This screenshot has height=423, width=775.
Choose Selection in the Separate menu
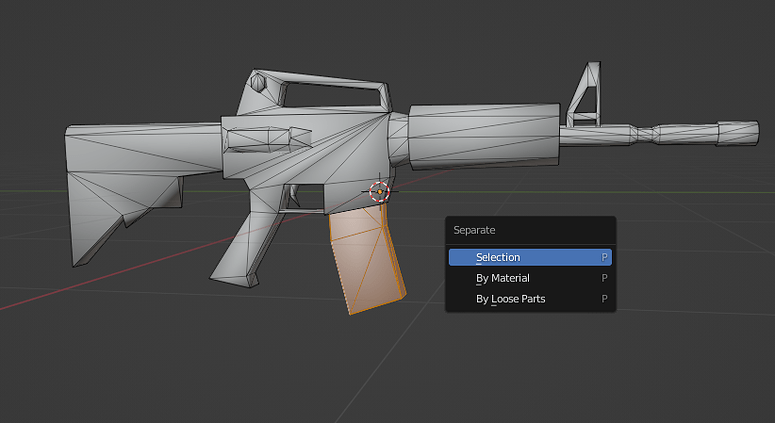coord(530,257)
